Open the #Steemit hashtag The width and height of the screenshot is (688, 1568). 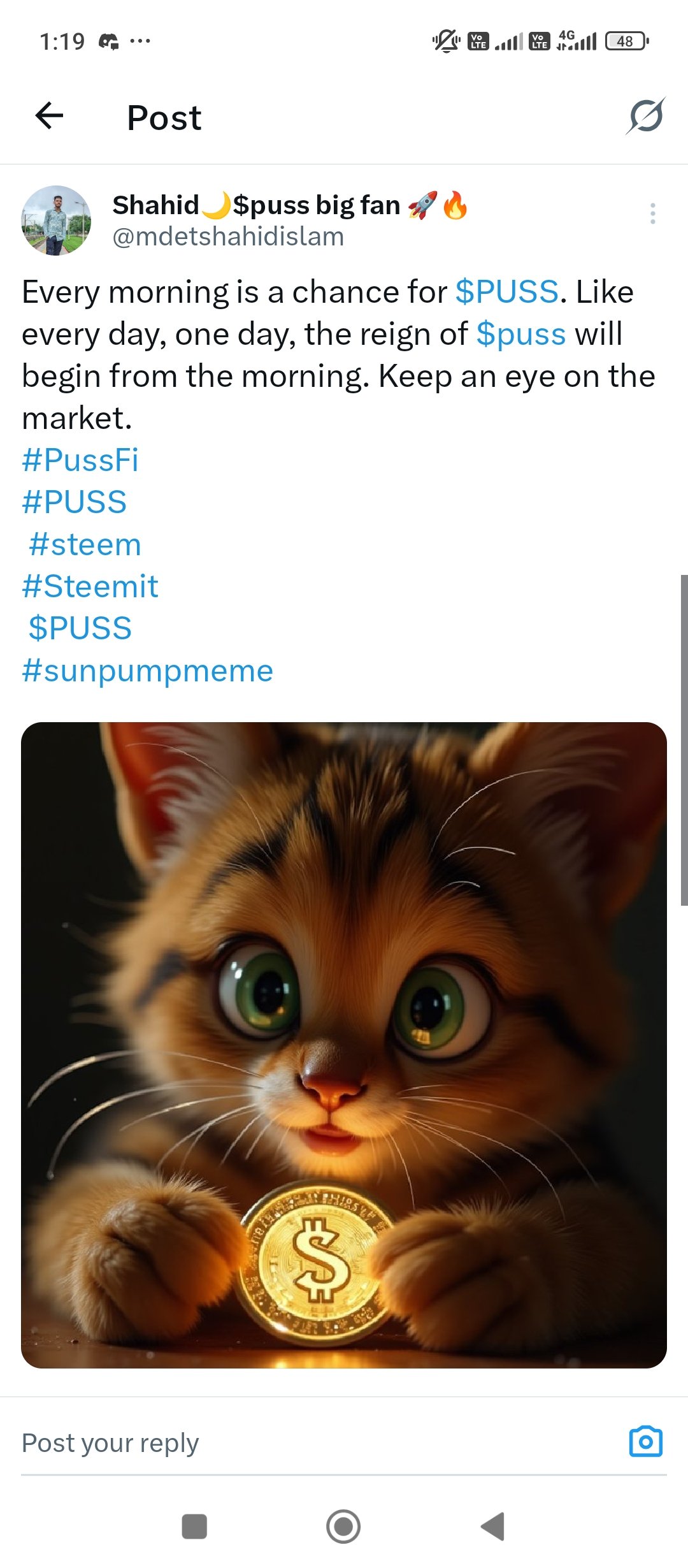click(x=90, y=586)
